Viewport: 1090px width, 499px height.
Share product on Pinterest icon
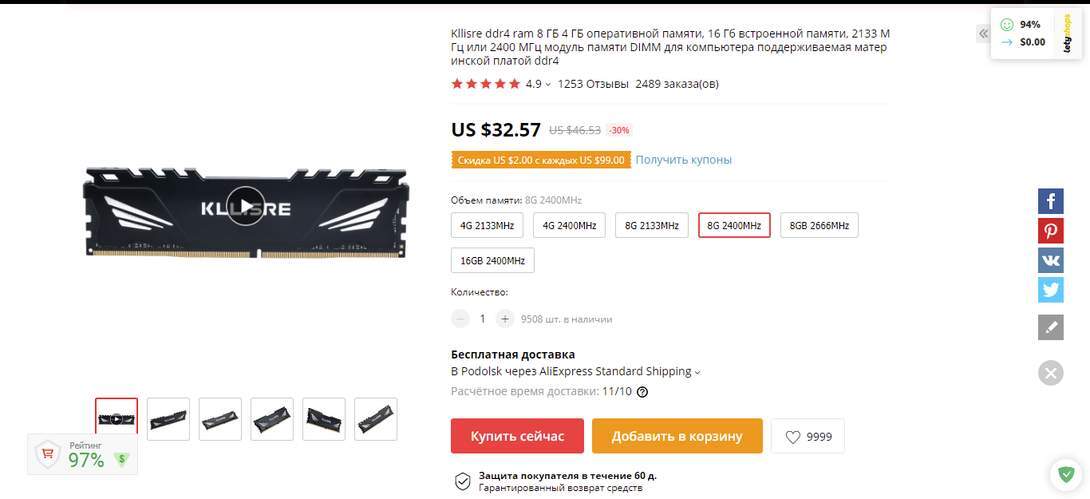1050,231
